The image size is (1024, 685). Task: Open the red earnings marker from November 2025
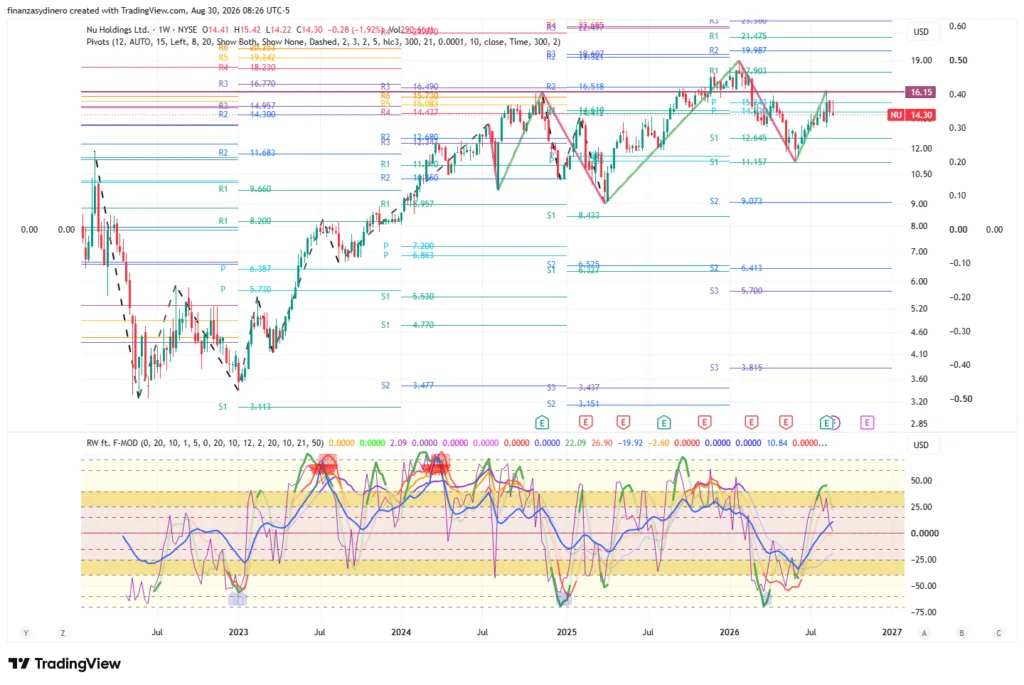click(x=705, y=422)
